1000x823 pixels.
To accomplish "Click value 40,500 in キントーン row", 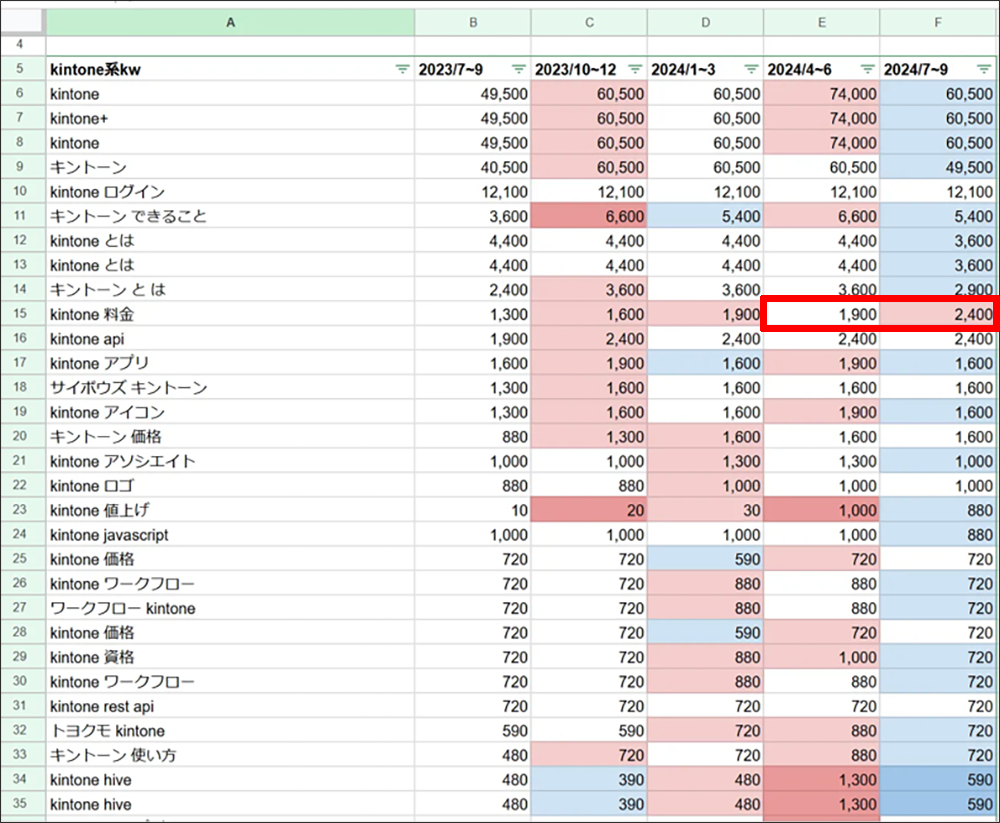I will click(473, 167).
